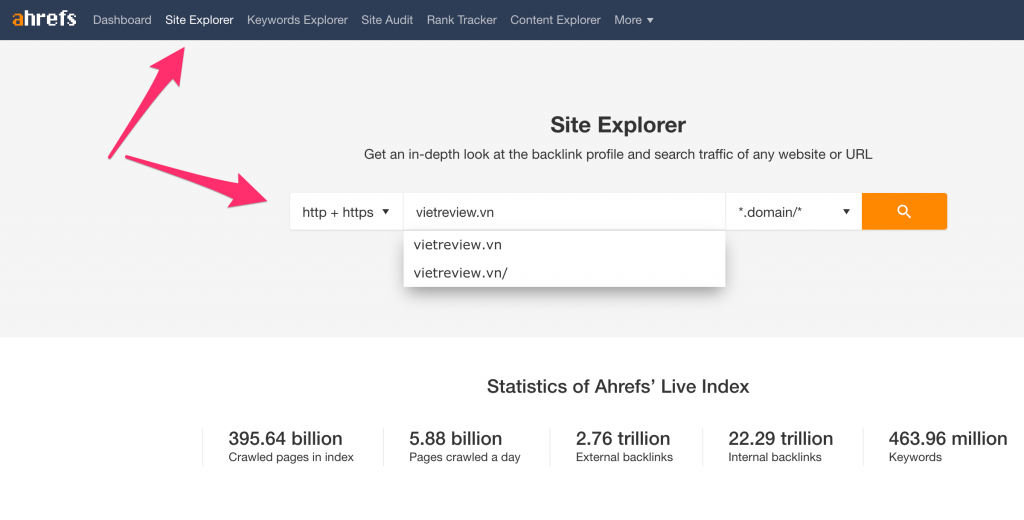Click the 463.96 million Keywords stat
The width and height of the screenshot is (1024, 520).
[948, 447]
